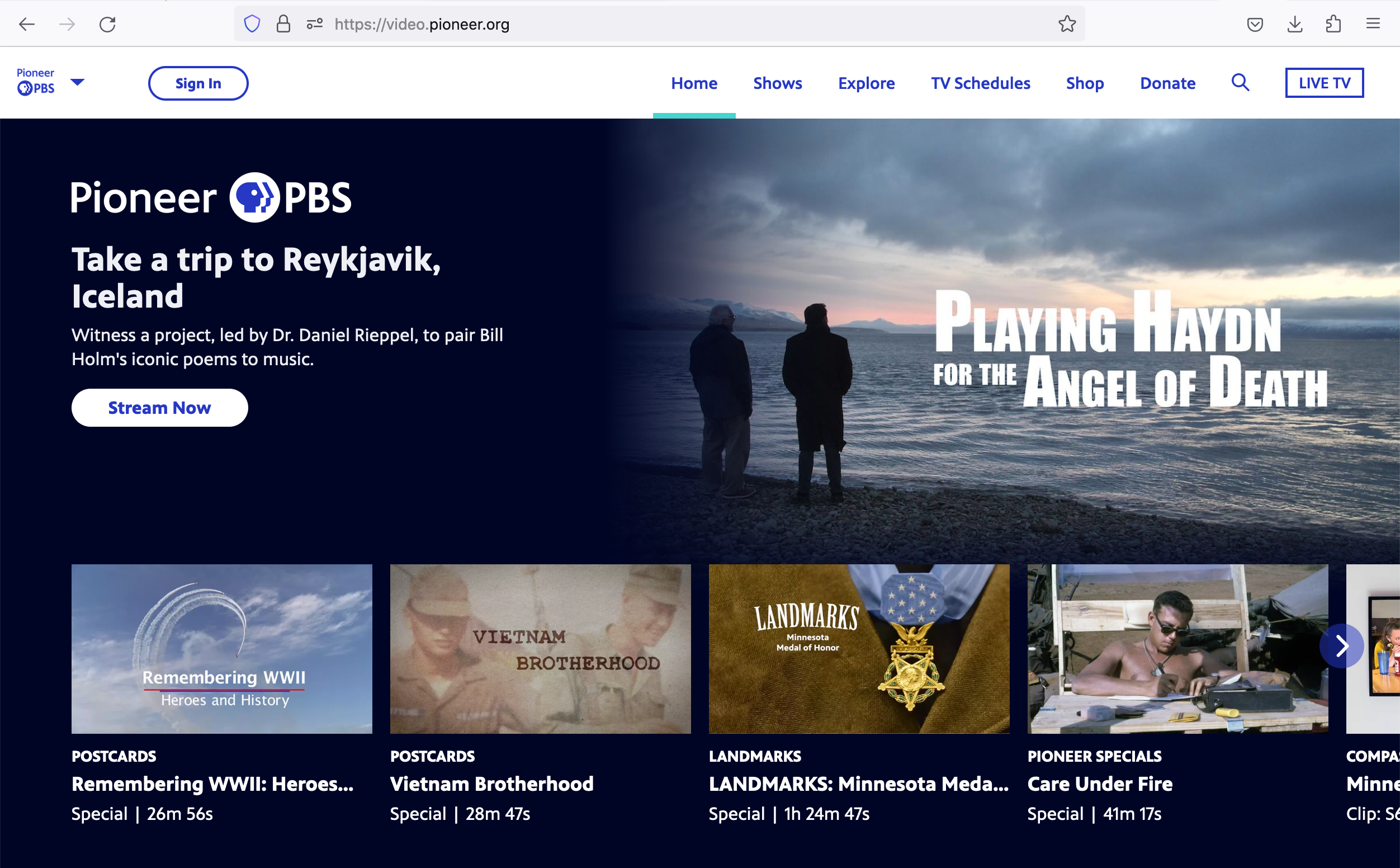The height and width of the screenshot is (868, 1400).
Task: Open the downloads icon in toolbar
Action: coord(1294,24)
